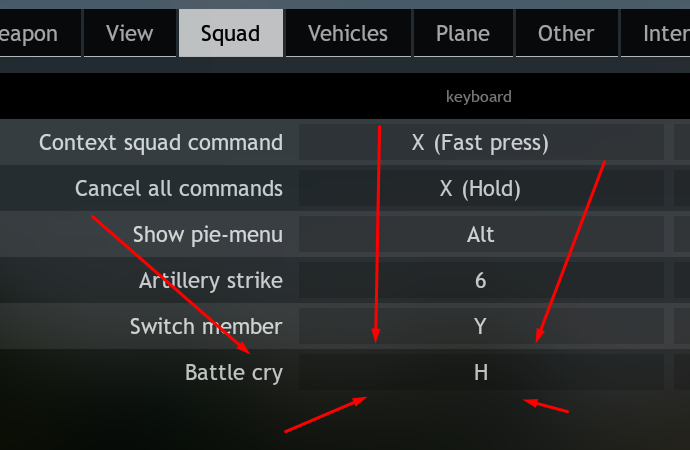
Task: Go to the Vehicles tab
Action: (x=347, y=33)
